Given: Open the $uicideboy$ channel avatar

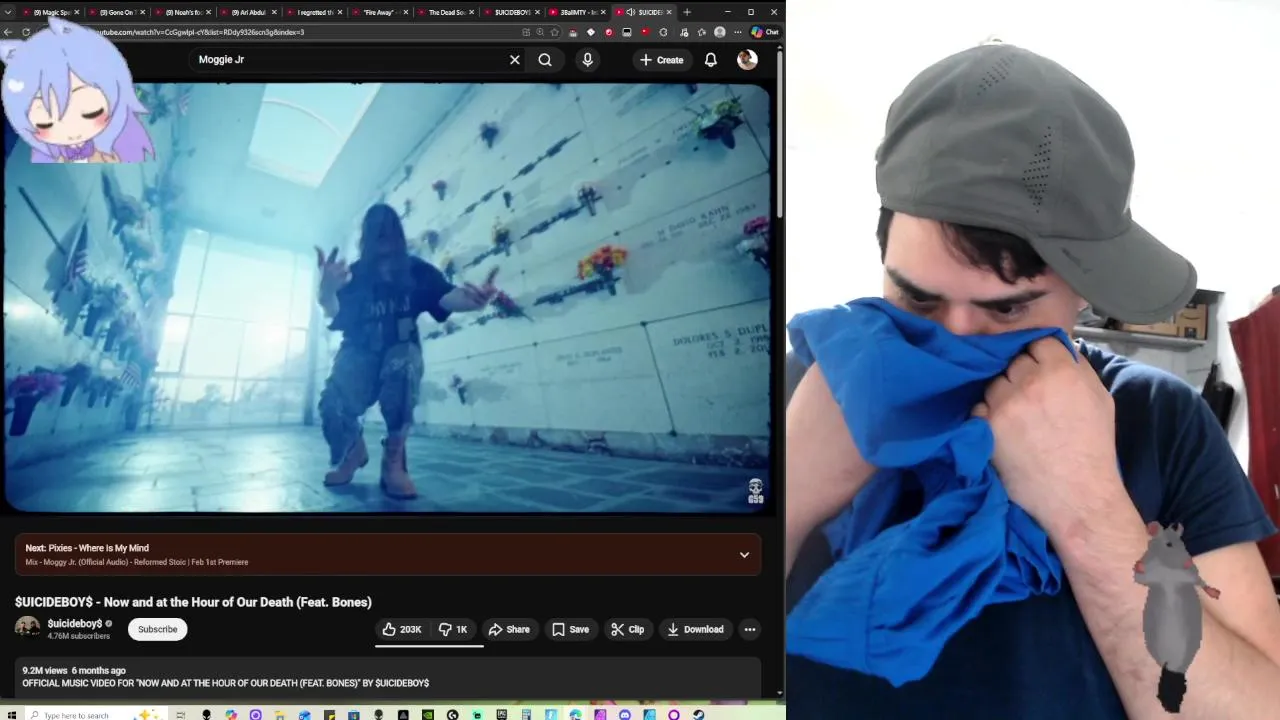Looking at the screenshot, I should [27, 628].
